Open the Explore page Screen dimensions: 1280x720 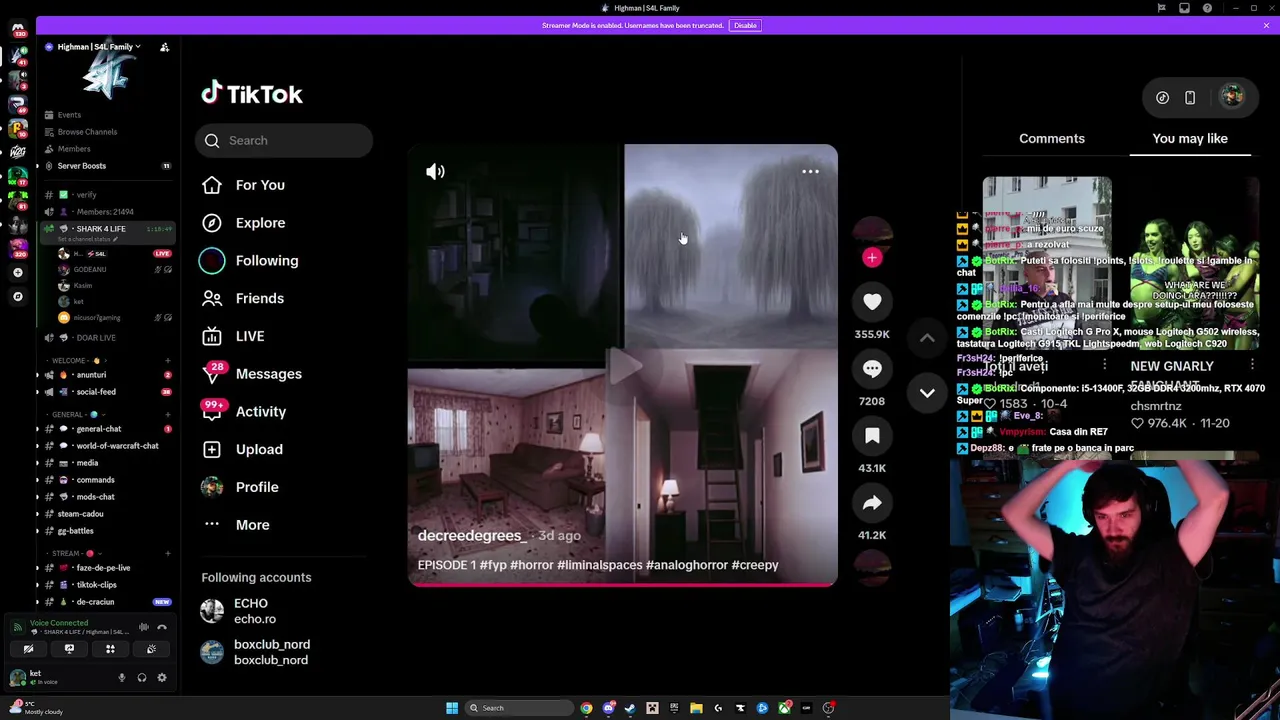tap(260, 223)
